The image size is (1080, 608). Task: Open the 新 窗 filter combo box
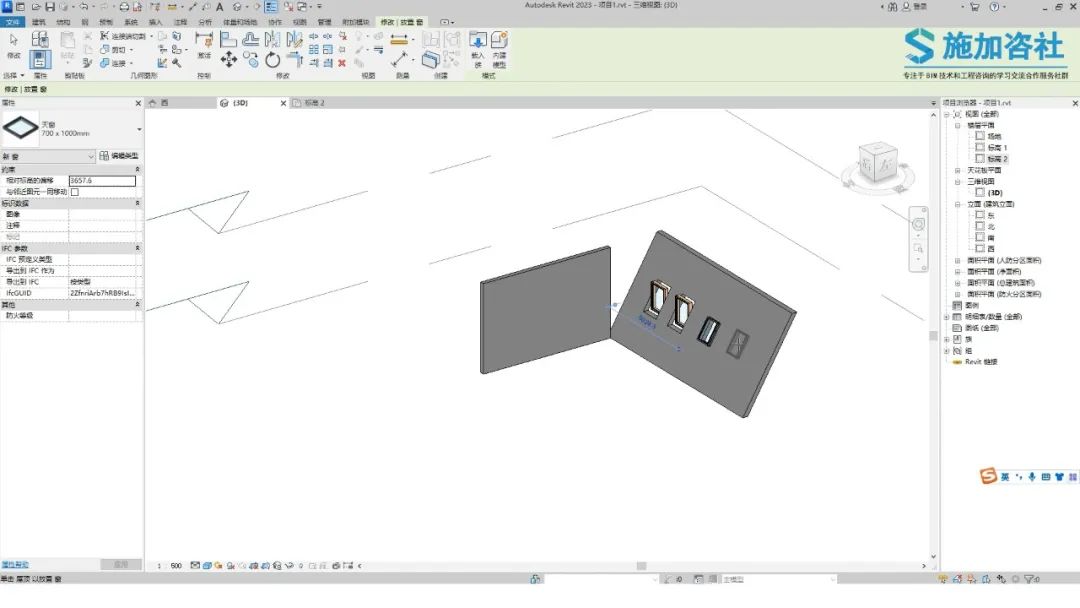[x=48, y=156]
